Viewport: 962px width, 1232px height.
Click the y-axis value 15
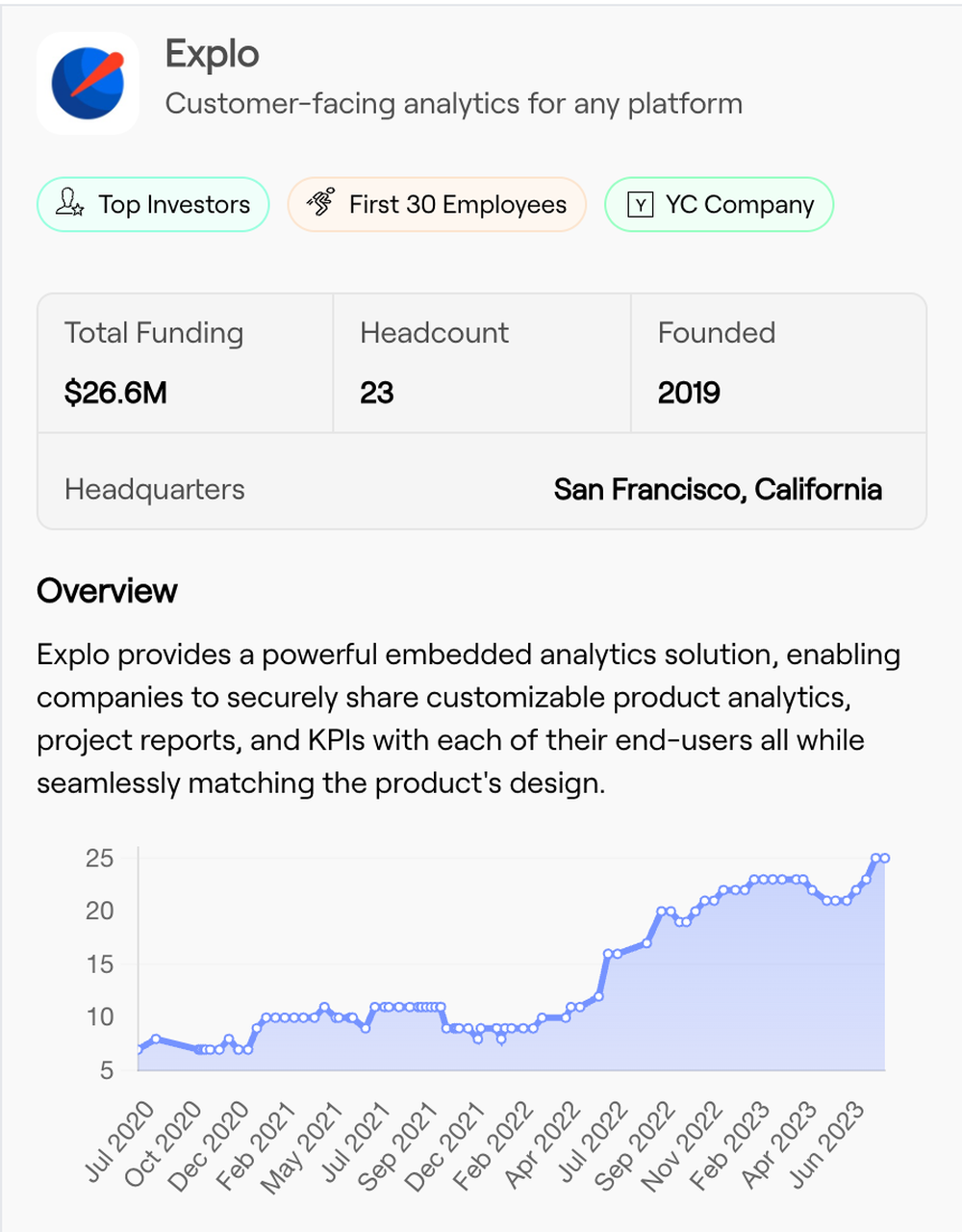click(99, 964)
